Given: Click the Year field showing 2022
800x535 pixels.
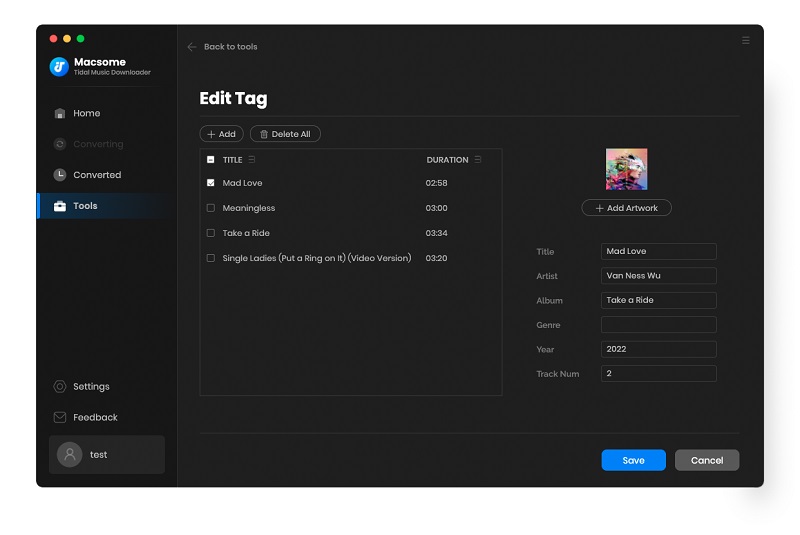Looking at the screenshot, I should coord(659,349).
